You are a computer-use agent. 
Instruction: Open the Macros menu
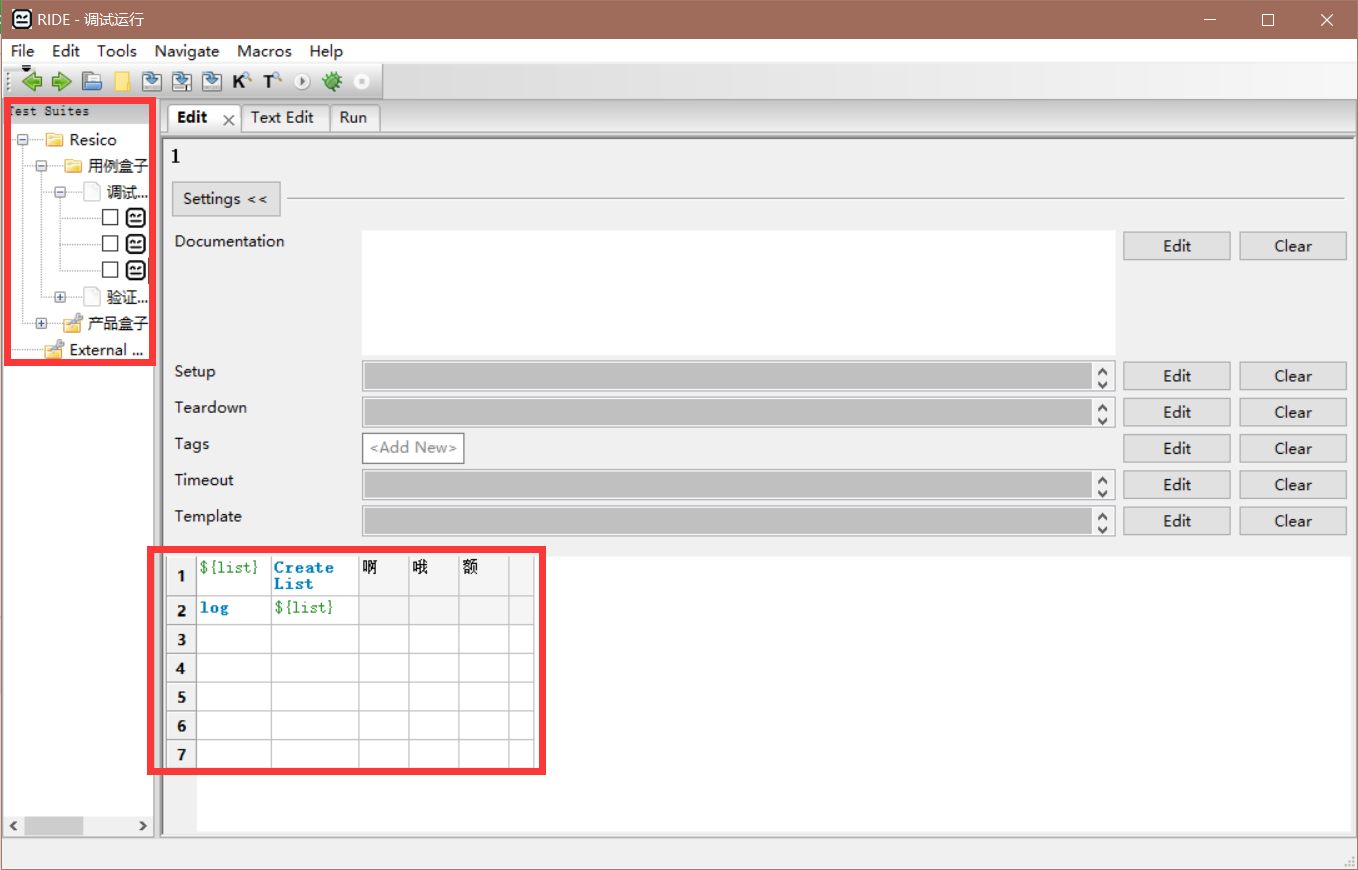[265, 51]
